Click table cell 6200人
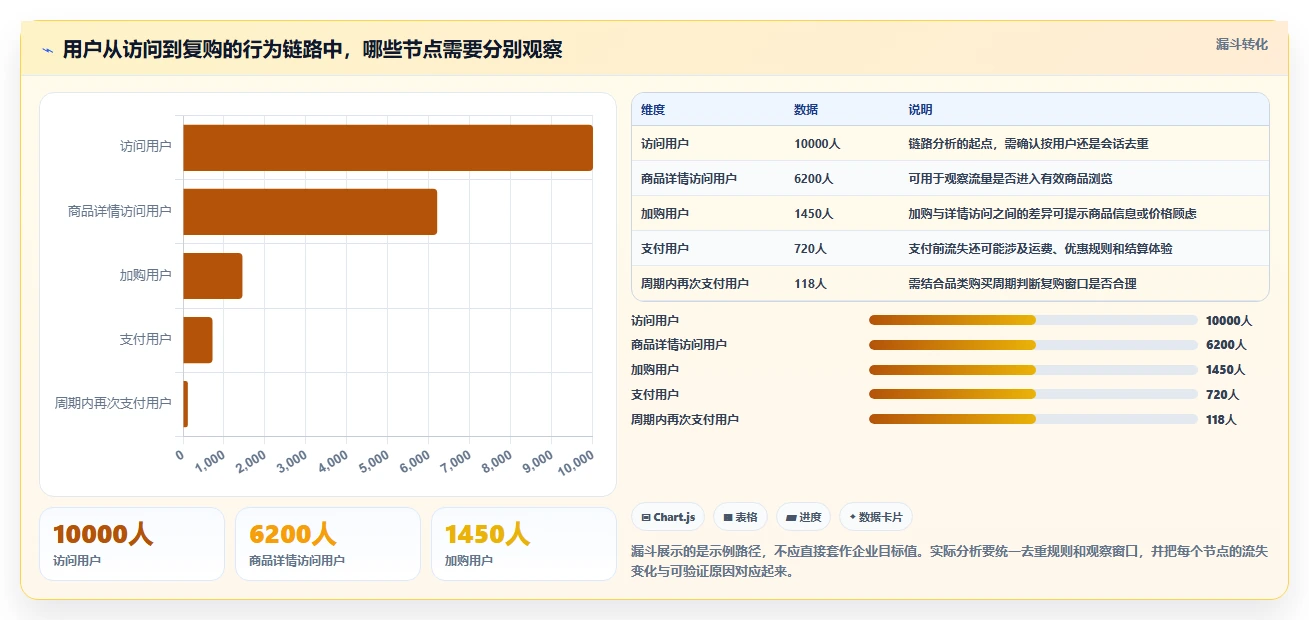Viewport: 1309px width, 620px height. (814, 179)
